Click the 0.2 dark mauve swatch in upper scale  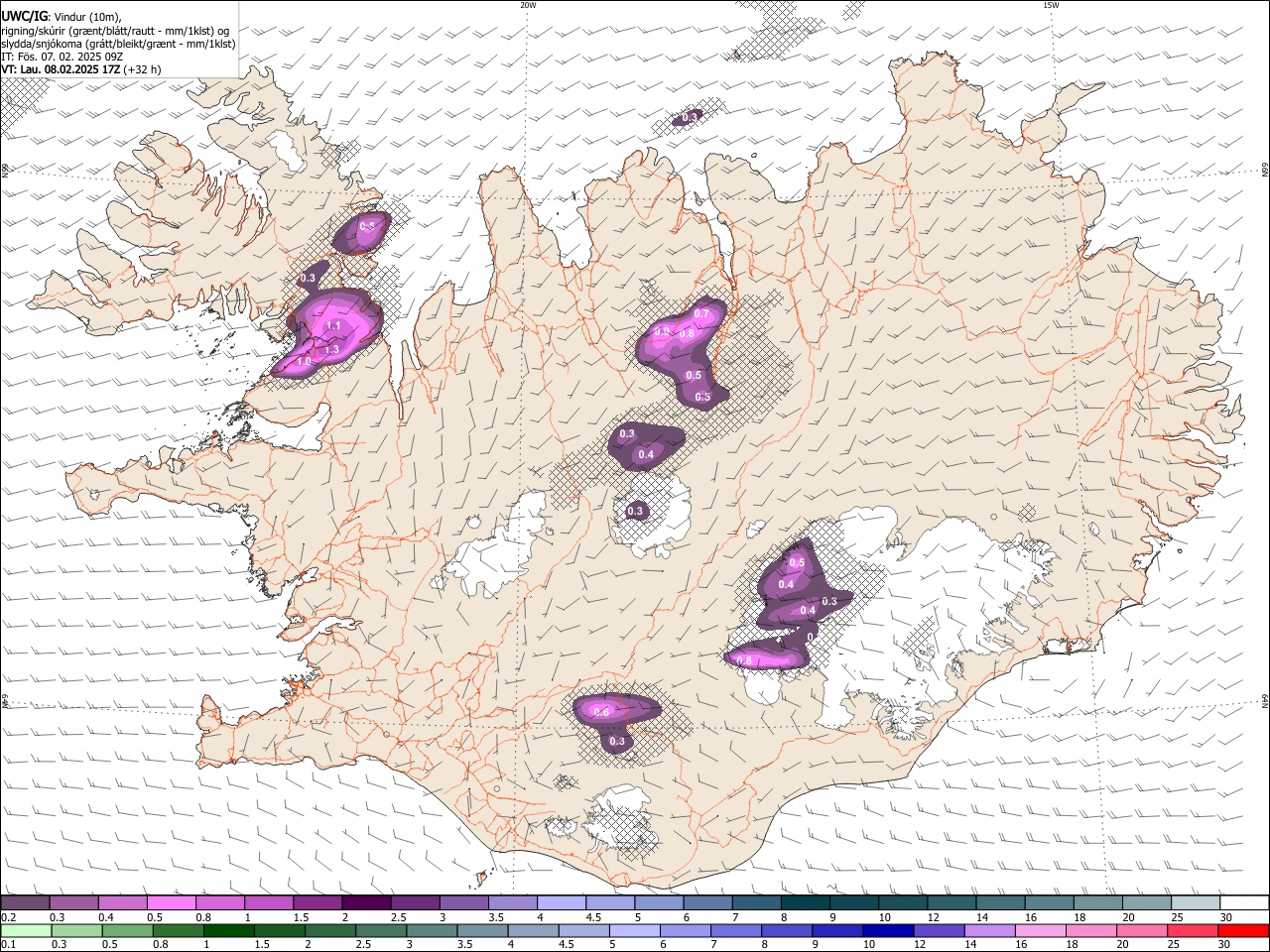point(25,902)
